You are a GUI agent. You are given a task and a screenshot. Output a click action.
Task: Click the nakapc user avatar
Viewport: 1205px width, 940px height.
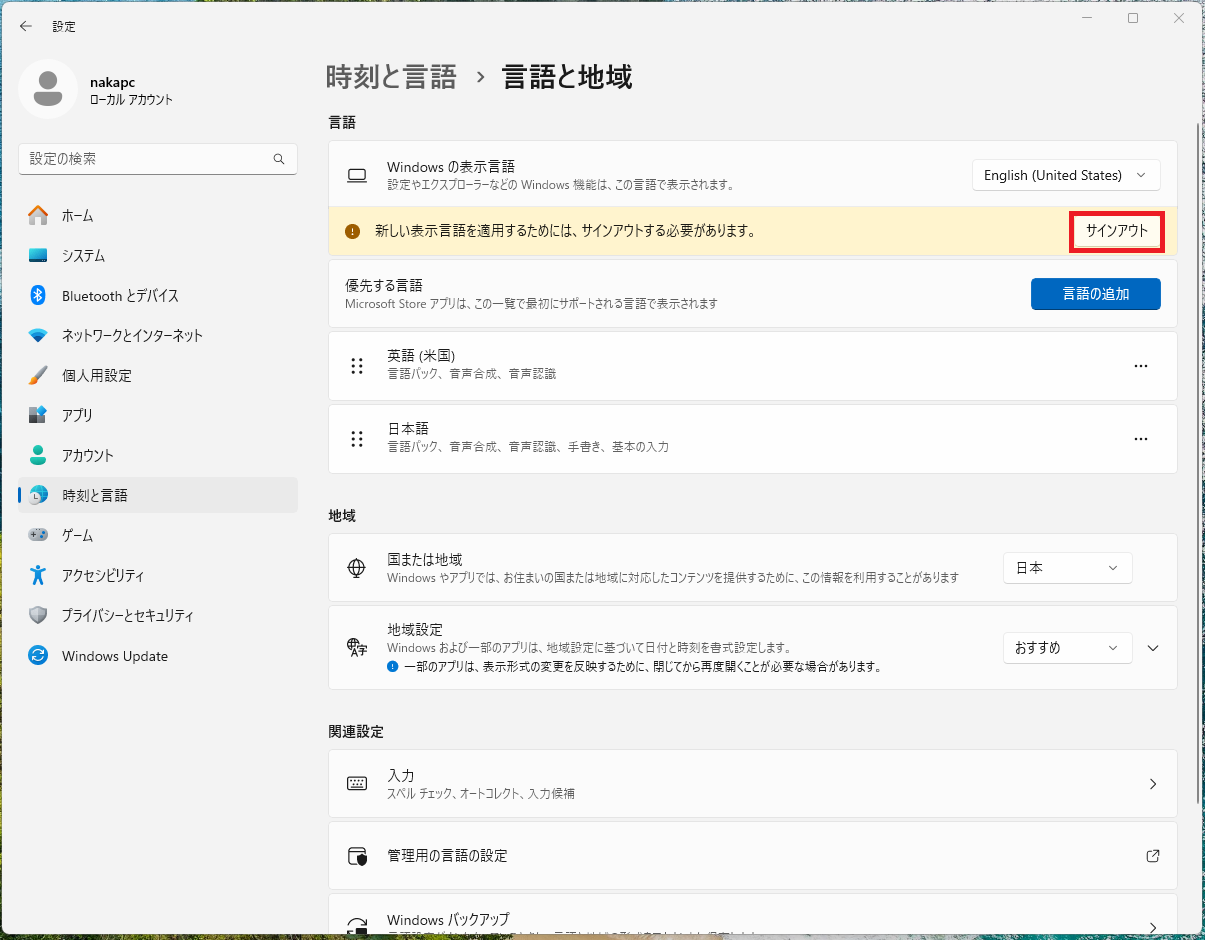(47, 89)
